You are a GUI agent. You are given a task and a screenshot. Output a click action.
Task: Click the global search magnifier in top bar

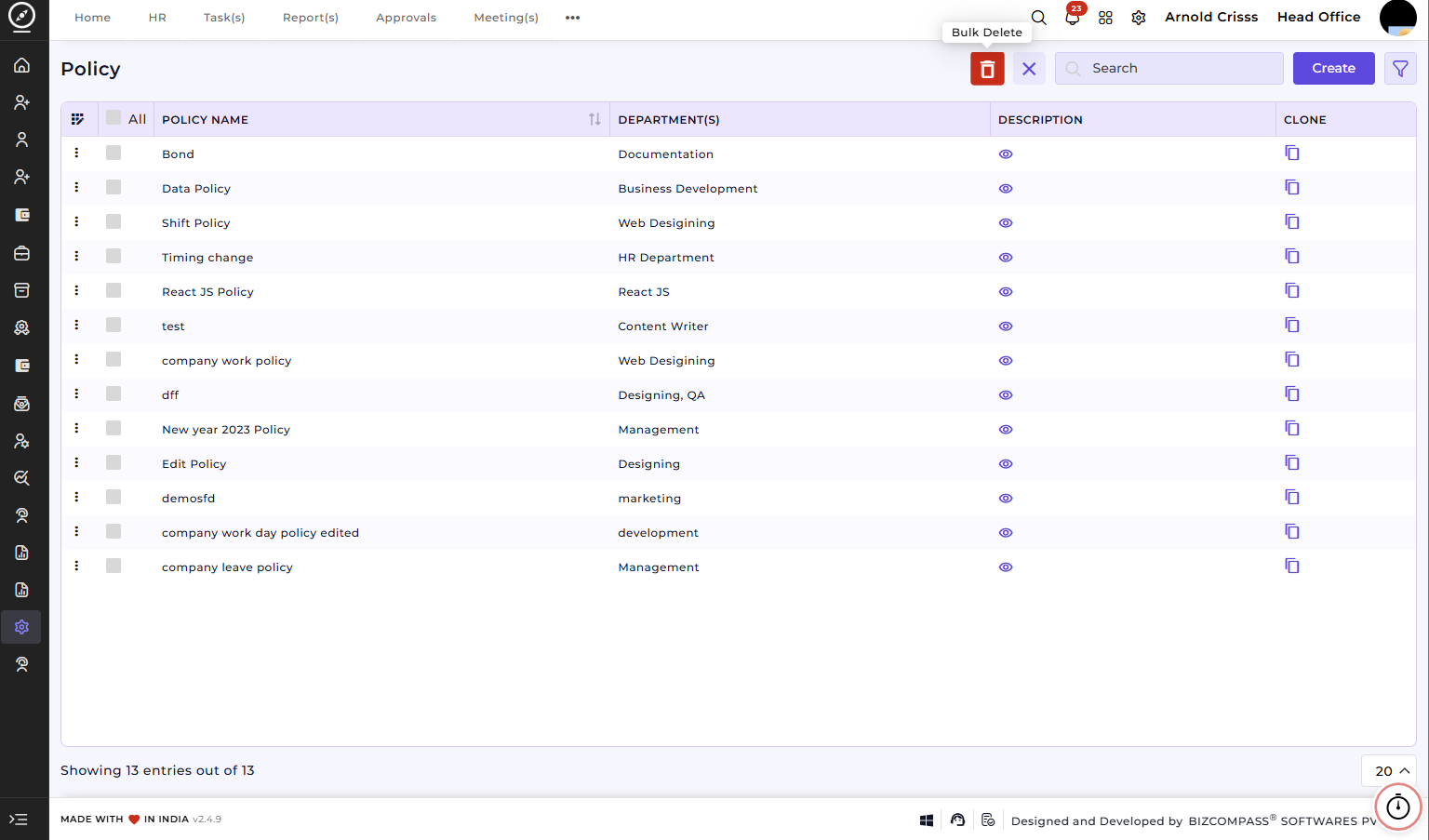click(x=1039, y=18)
